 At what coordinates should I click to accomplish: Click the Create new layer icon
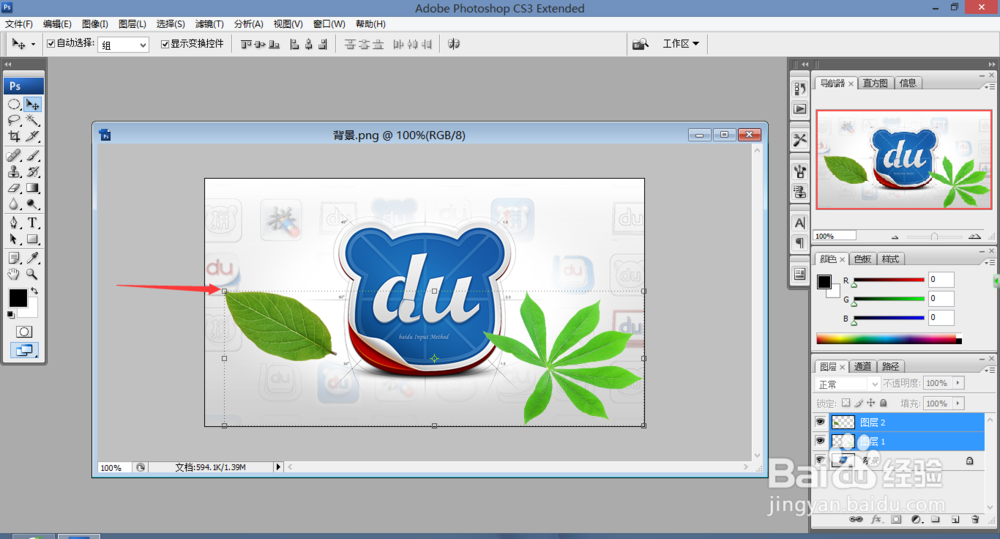click(x=955, y=519)
